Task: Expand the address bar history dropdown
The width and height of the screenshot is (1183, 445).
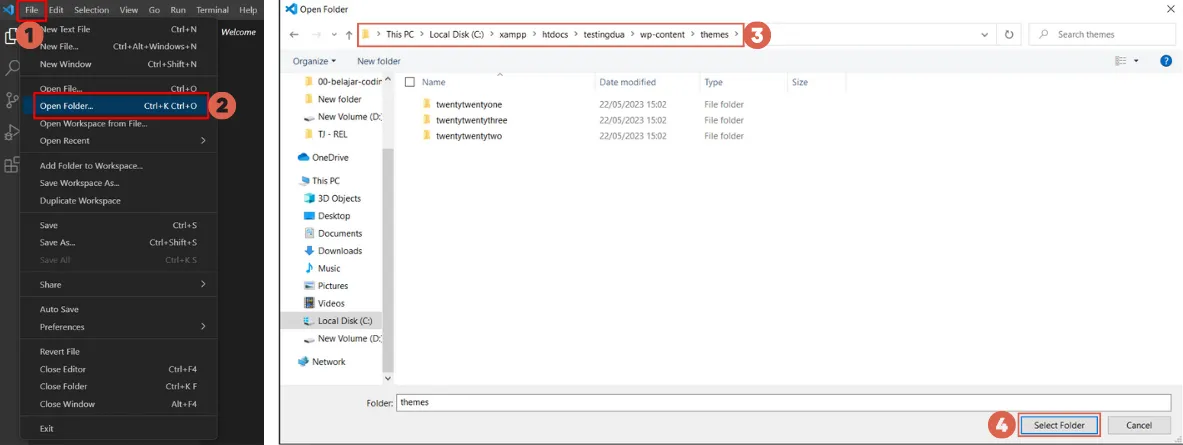Action: point(984,35)
